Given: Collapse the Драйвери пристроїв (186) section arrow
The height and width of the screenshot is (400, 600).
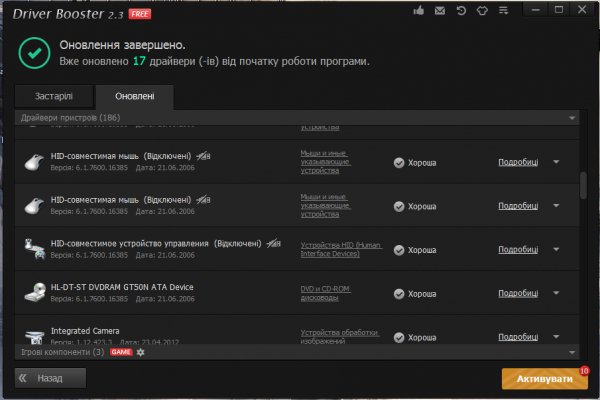Looking at the screenshot, I should [572, 118].
